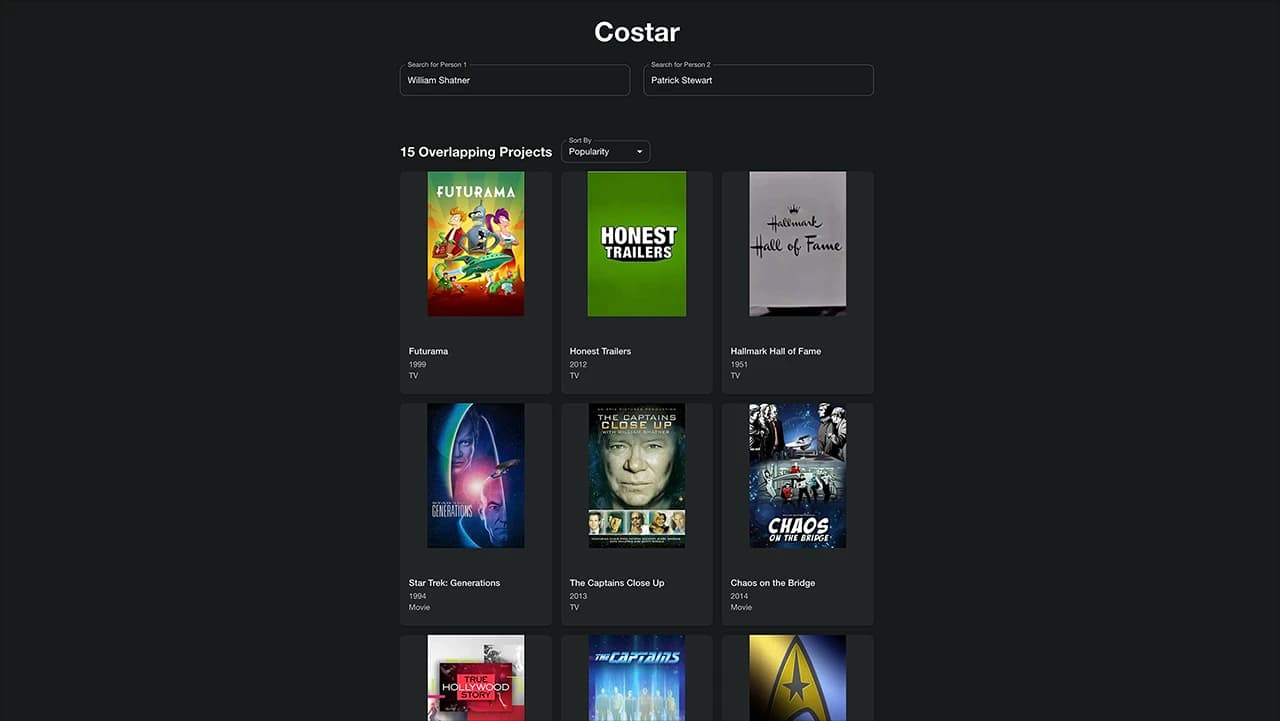This screenshot has height=721, width=1280.
Task: Open the Honest Trailers title link
Action: point(600,351)
